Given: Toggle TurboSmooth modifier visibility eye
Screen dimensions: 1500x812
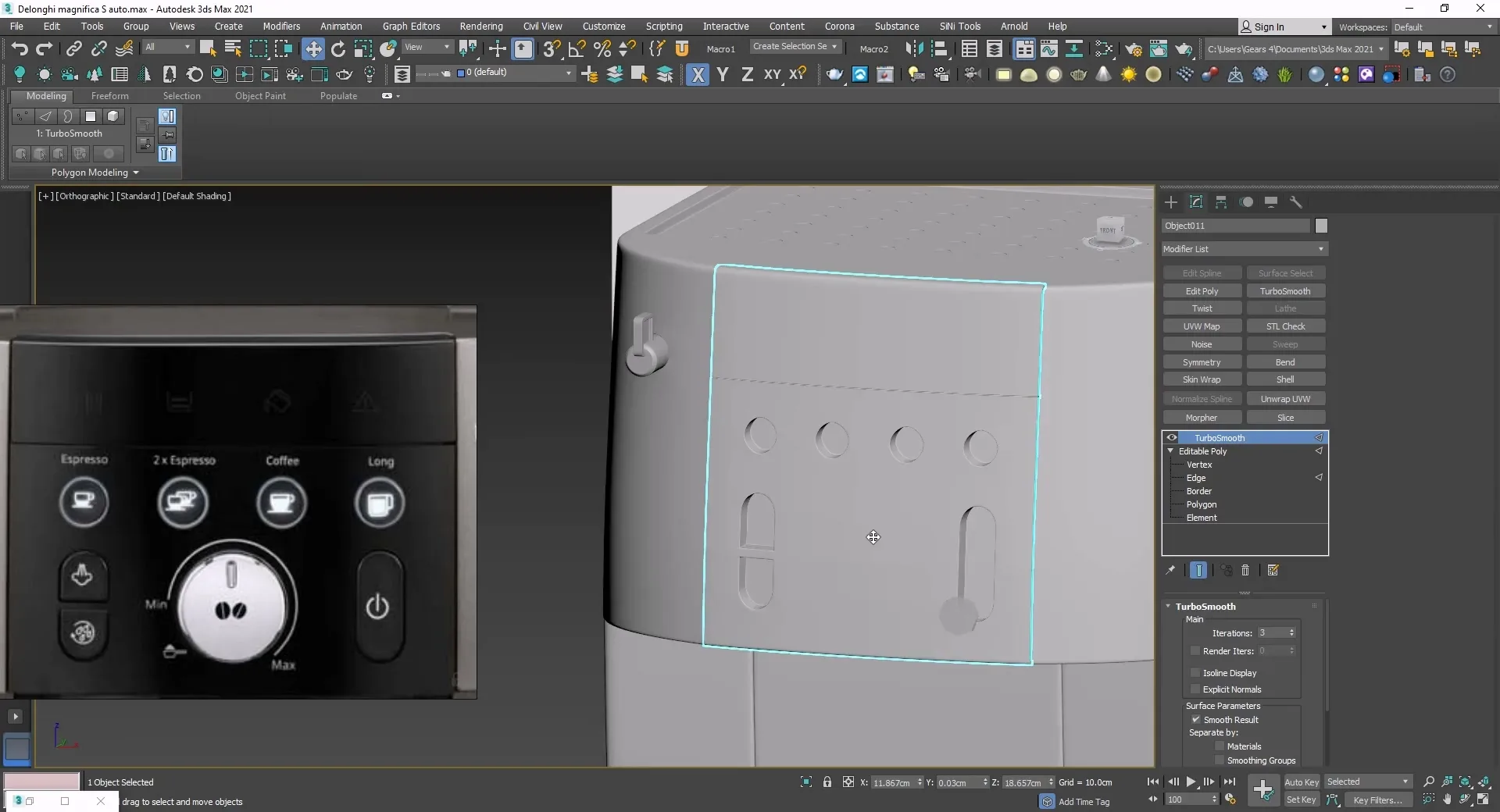Looking at the screenshot, I should tap(1171, 438).
